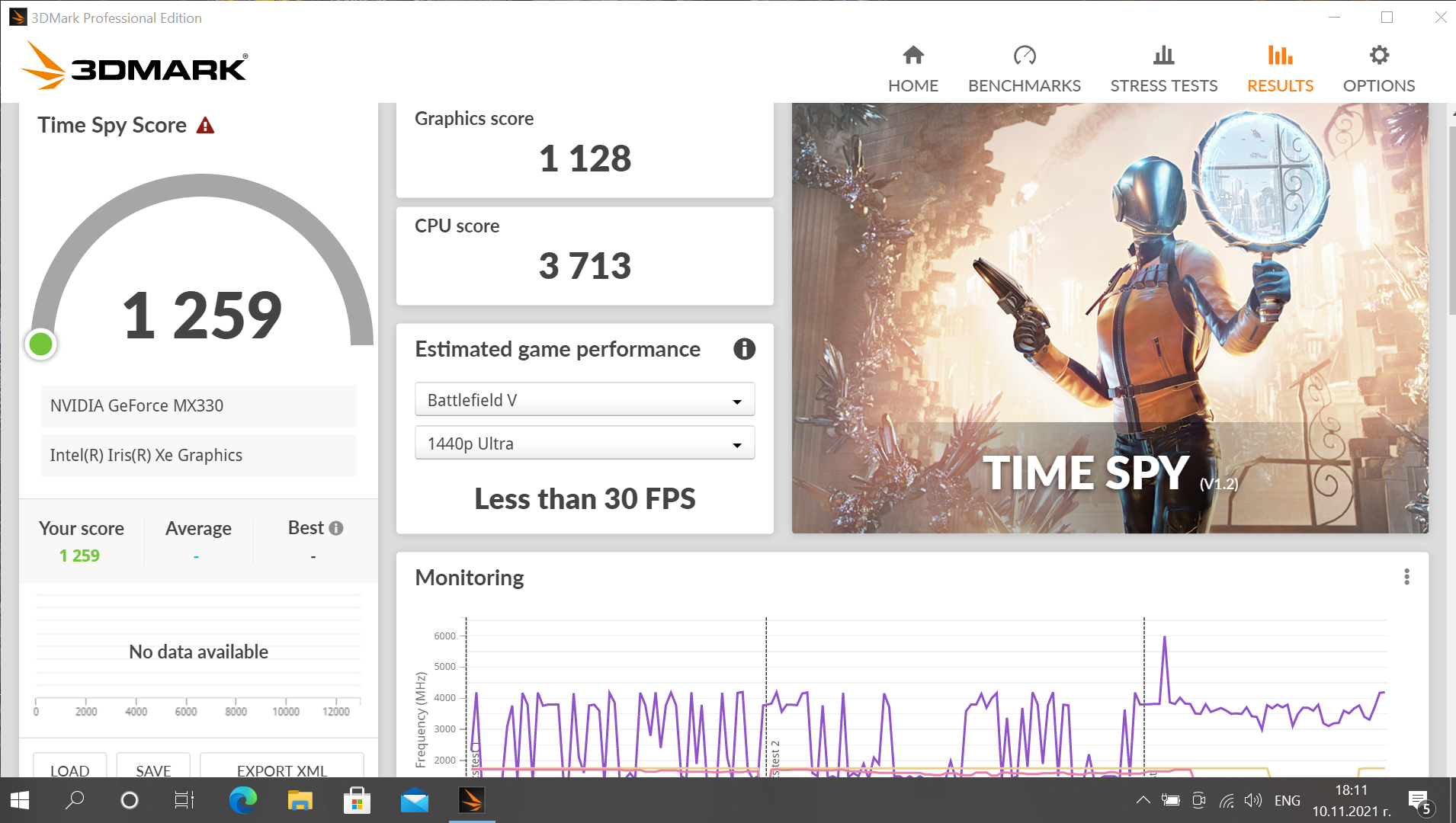Expand the 1440p Ultra resolution dropdown

(x=585, y=443)
